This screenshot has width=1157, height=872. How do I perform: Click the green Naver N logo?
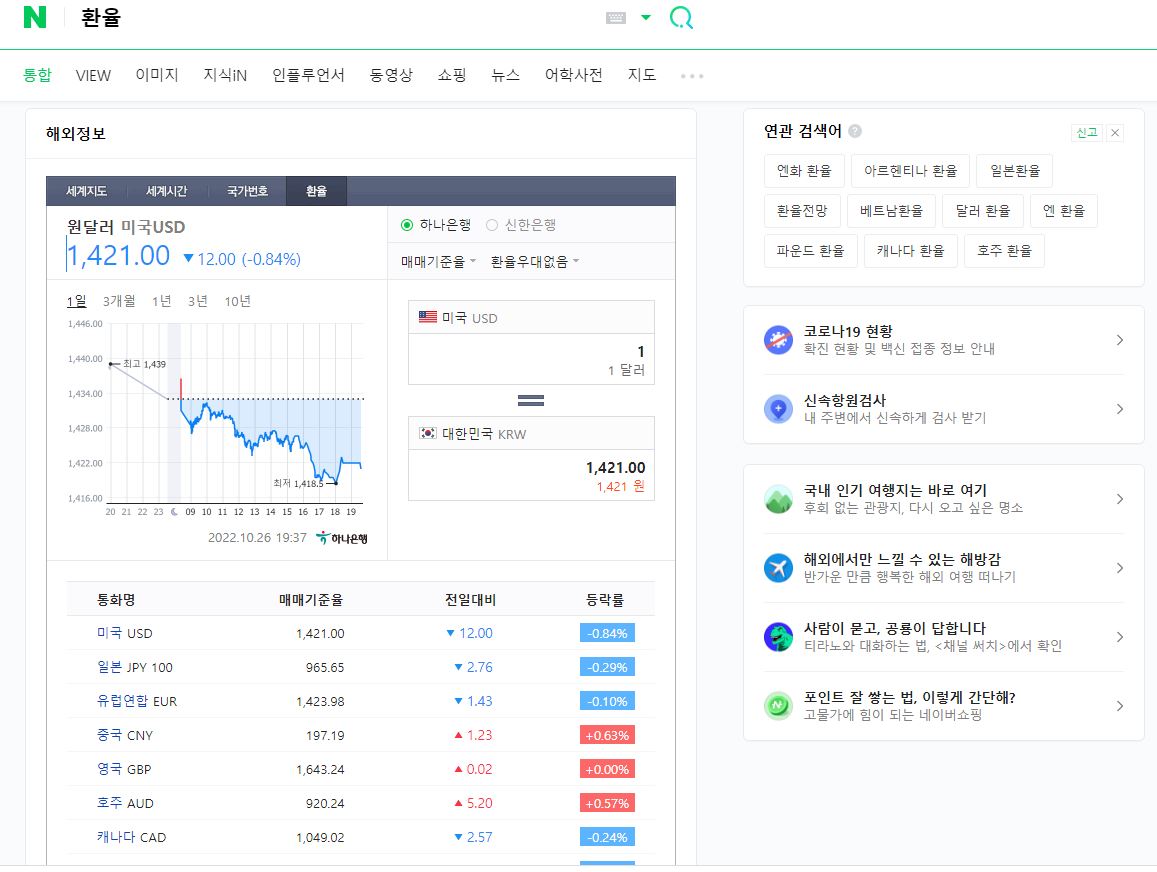[35, 17]
